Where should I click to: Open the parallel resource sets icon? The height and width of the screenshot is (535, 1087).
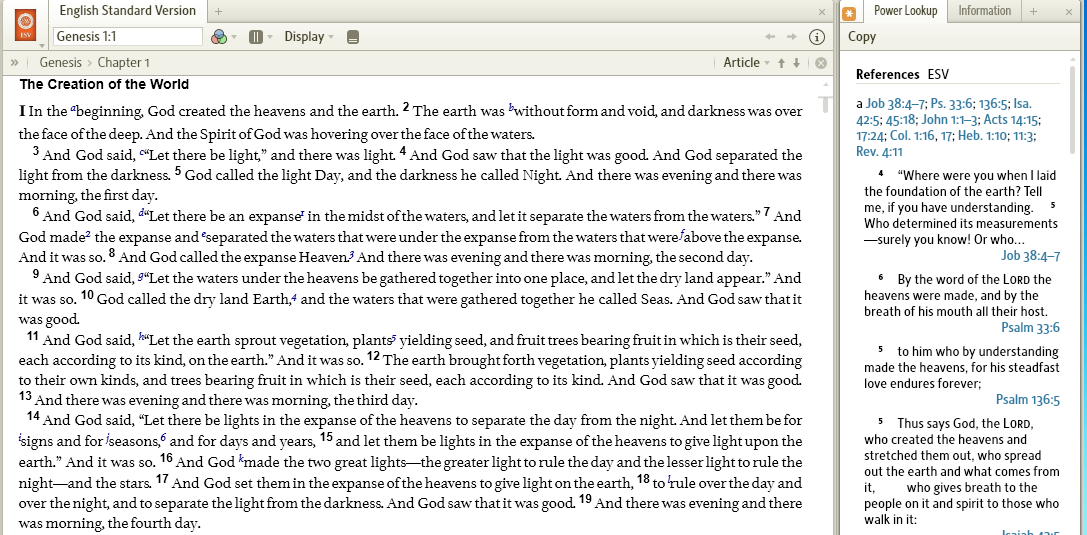pos(256,37)
